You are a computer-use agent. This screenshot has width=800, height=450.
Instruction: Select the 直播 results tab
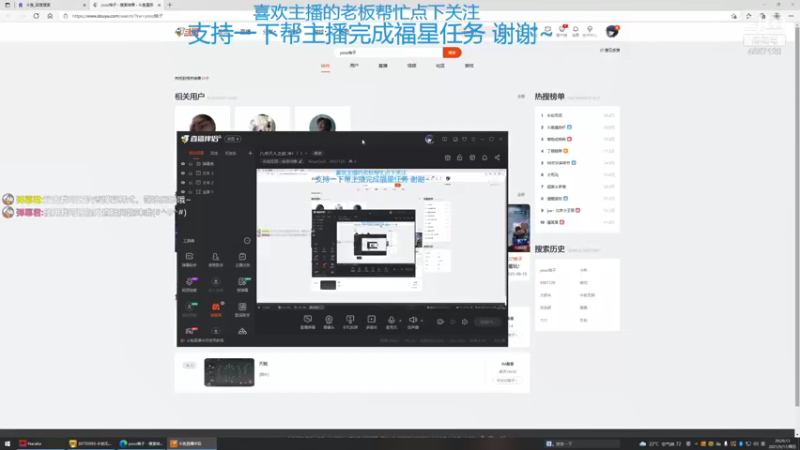pos(383,66)
